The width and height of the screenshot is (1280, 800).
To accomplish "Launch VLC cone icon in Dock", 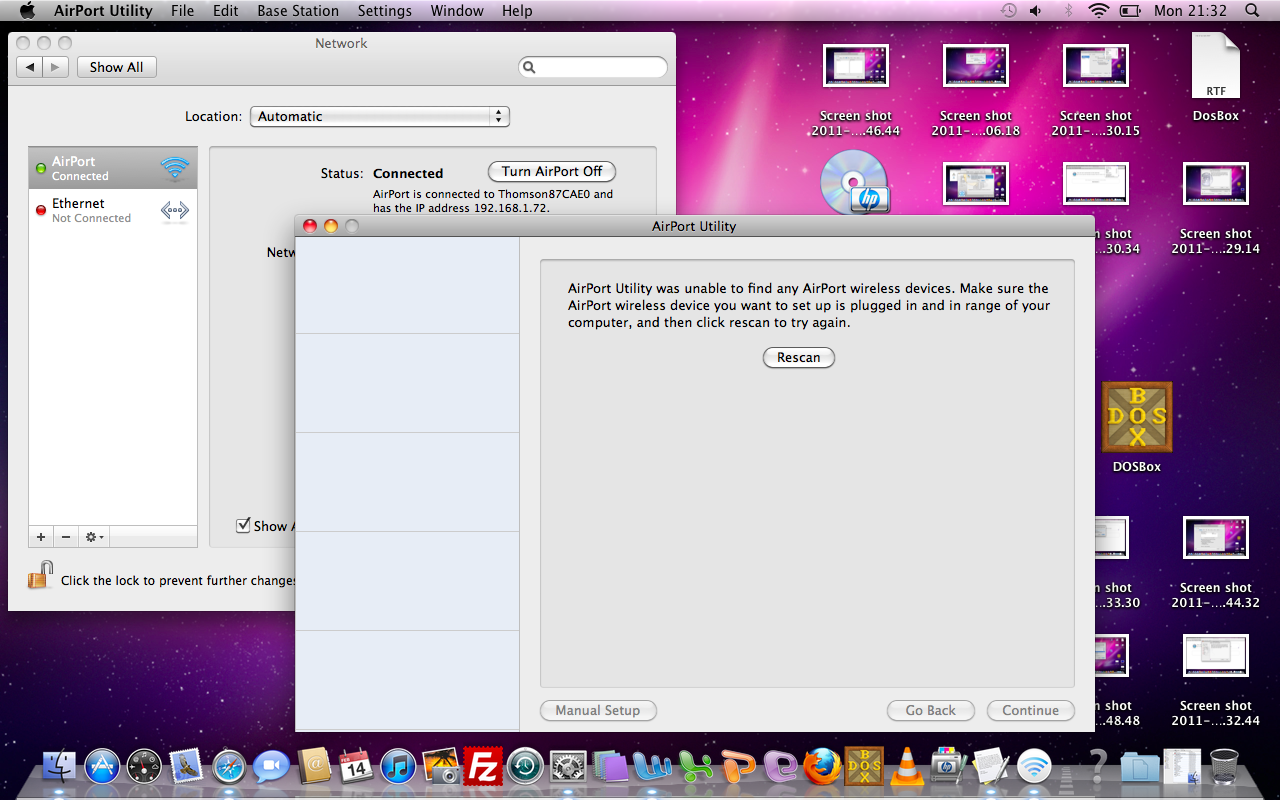I will click(x=907, y=767).
